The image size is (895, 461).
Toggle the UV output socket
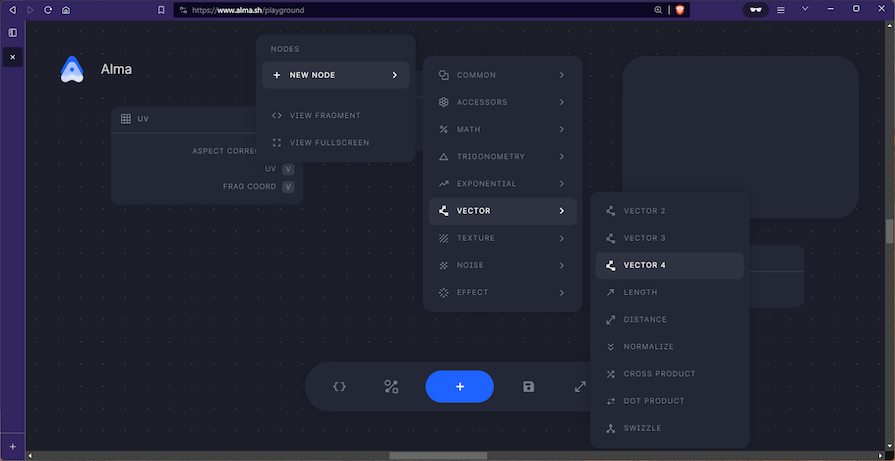288,169
